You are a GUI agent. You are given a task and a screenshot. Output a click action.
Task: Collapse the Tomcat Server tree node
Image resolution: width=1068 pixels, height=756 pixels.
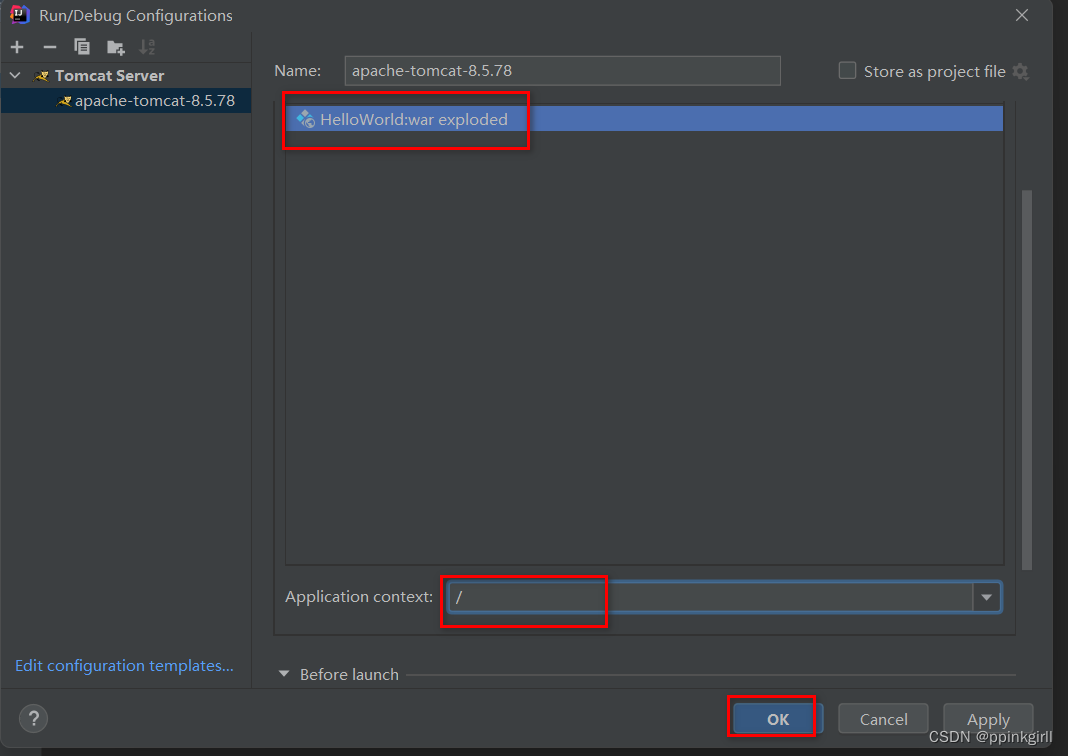click(15, 76)
